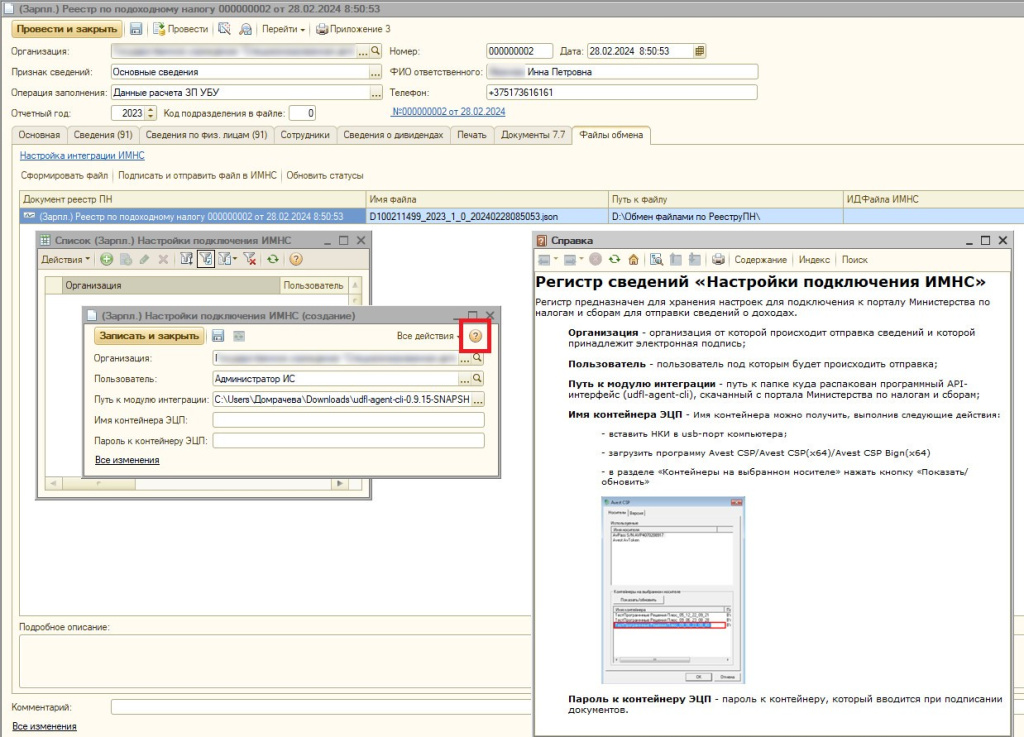Click the clear filter icon with red X
1024x737 pixels.
pyautogui.click(x=249, y=259)
